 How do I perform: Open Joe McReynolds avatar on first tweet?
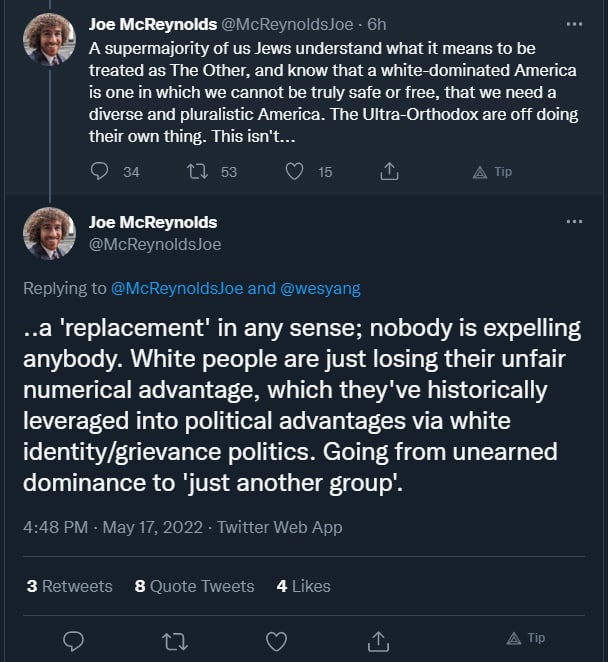(49, 39)
